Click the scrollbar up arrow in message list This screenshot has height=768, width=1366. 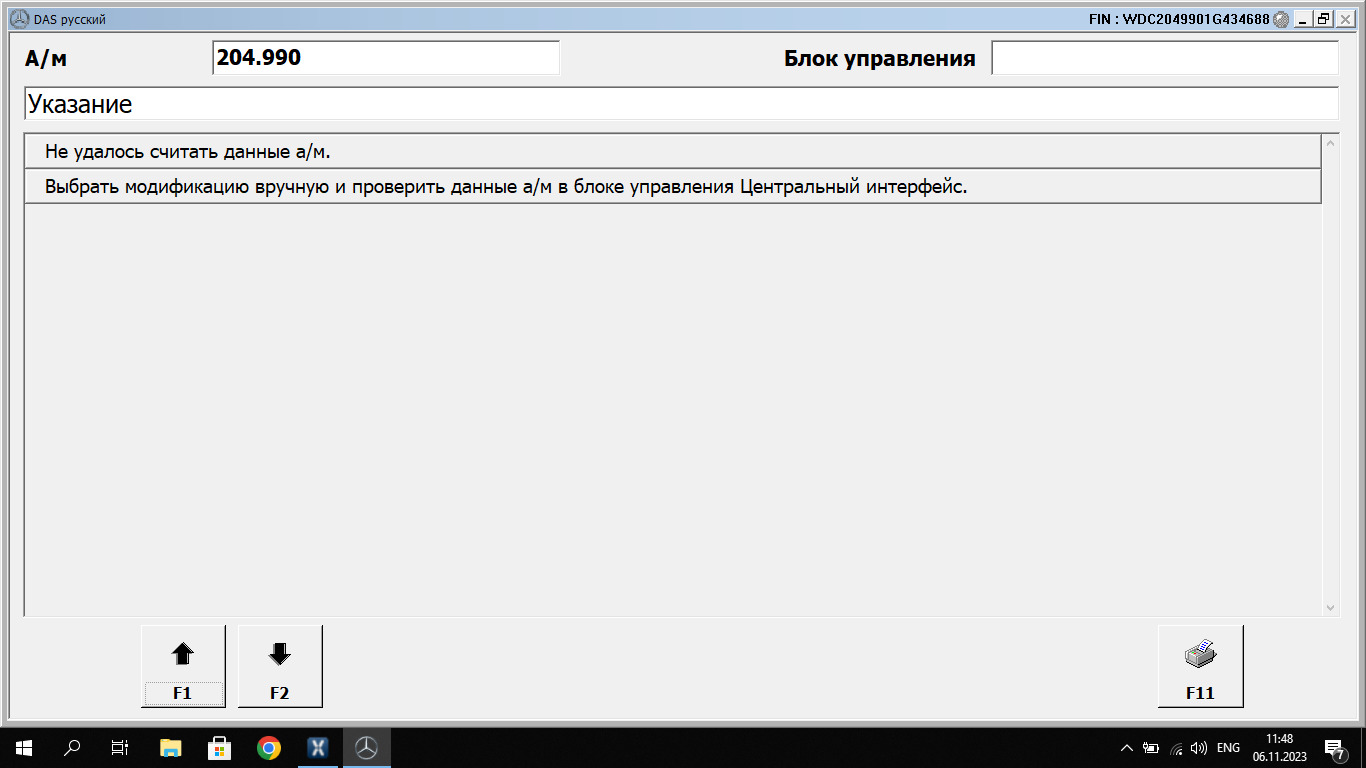click(1330, 144)
